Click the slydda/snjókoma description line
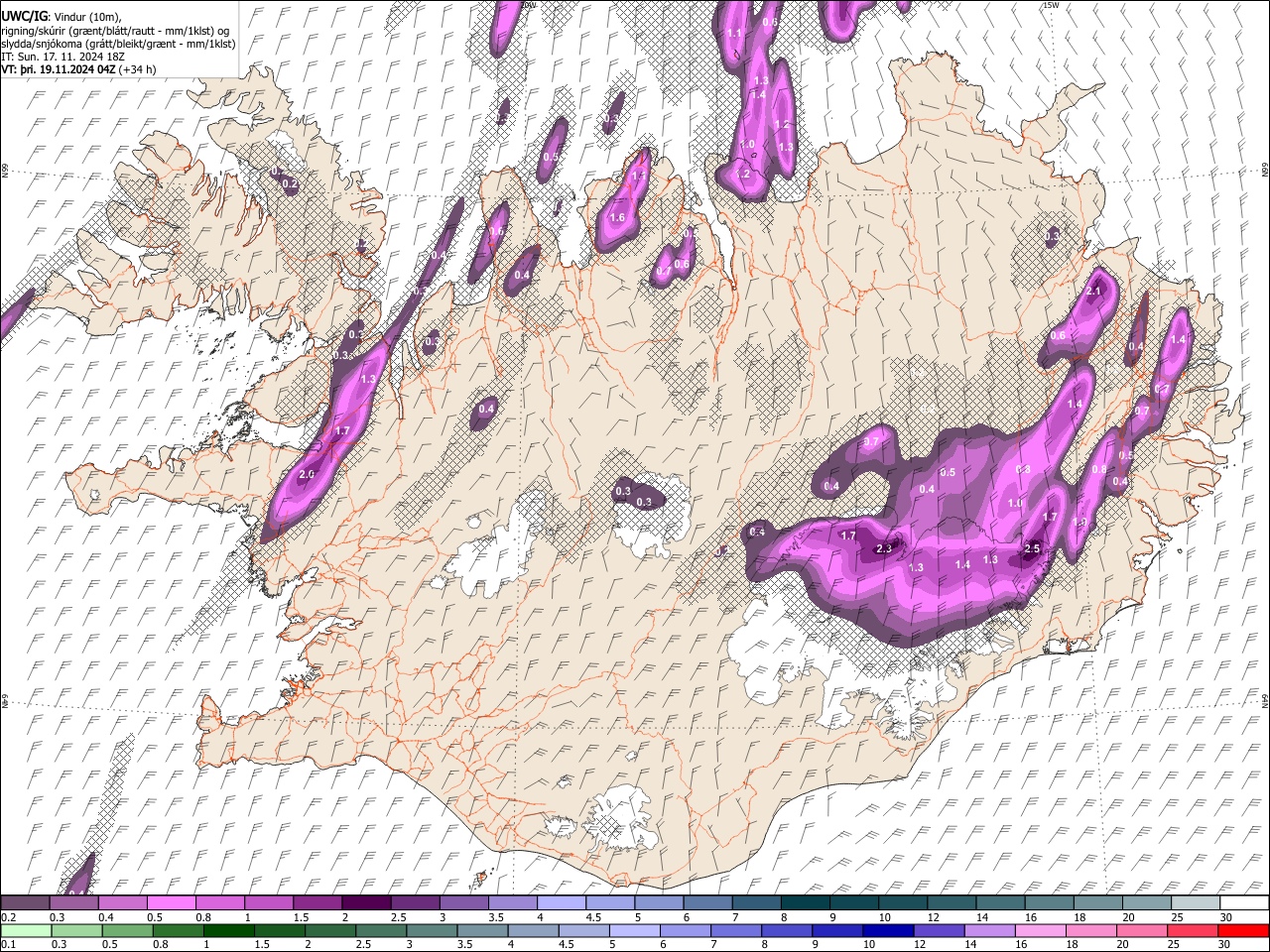The image size is (1270, 952). pos(118,43)
